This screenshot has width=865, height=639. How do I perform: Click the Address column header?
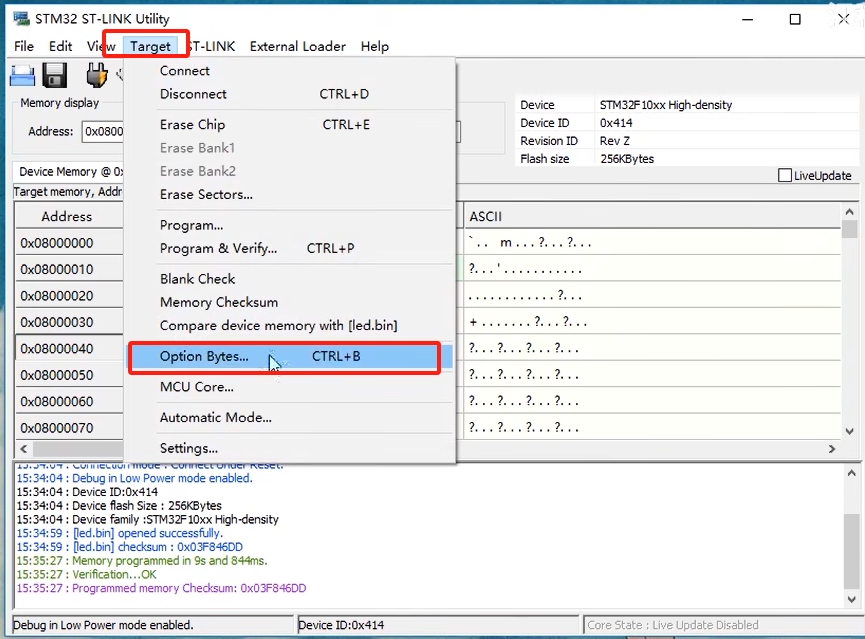[x=68, y=216]
